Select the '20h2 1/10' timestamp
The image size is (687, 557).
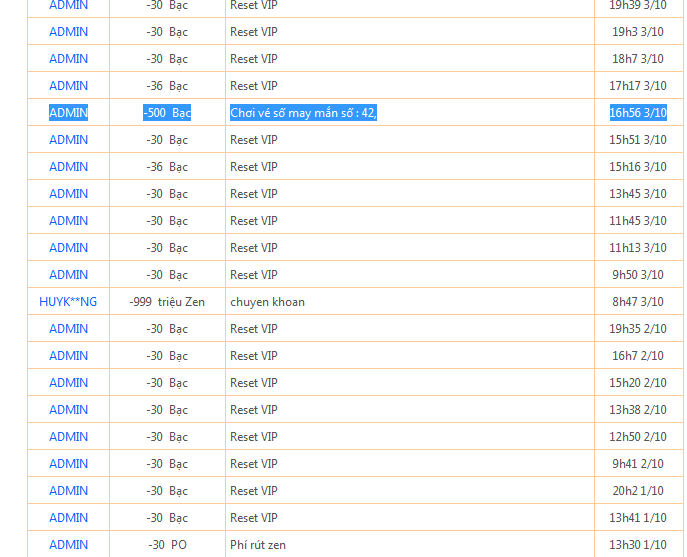(x=638, y=491)
